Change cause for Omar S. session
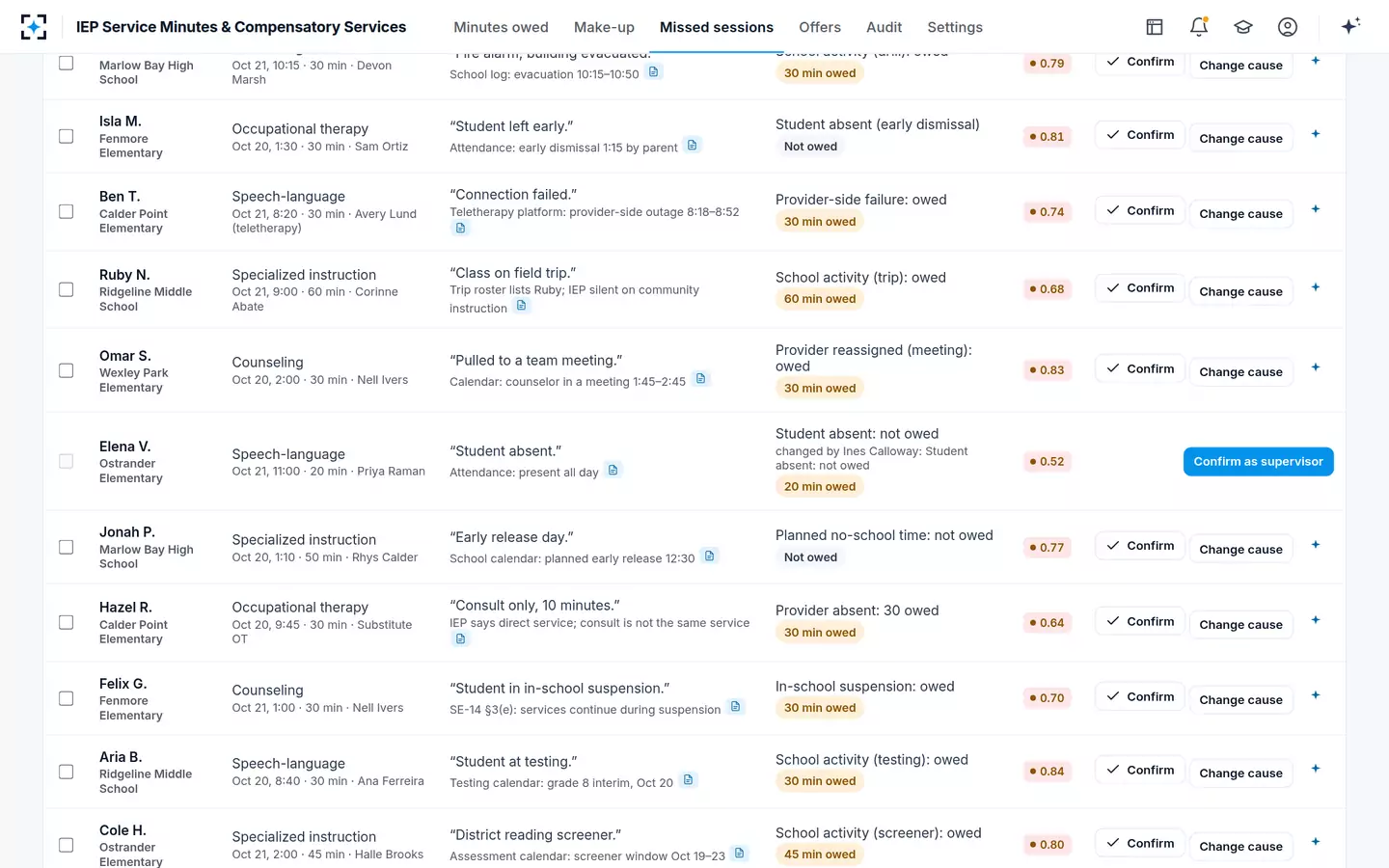 pos(1240,372)
